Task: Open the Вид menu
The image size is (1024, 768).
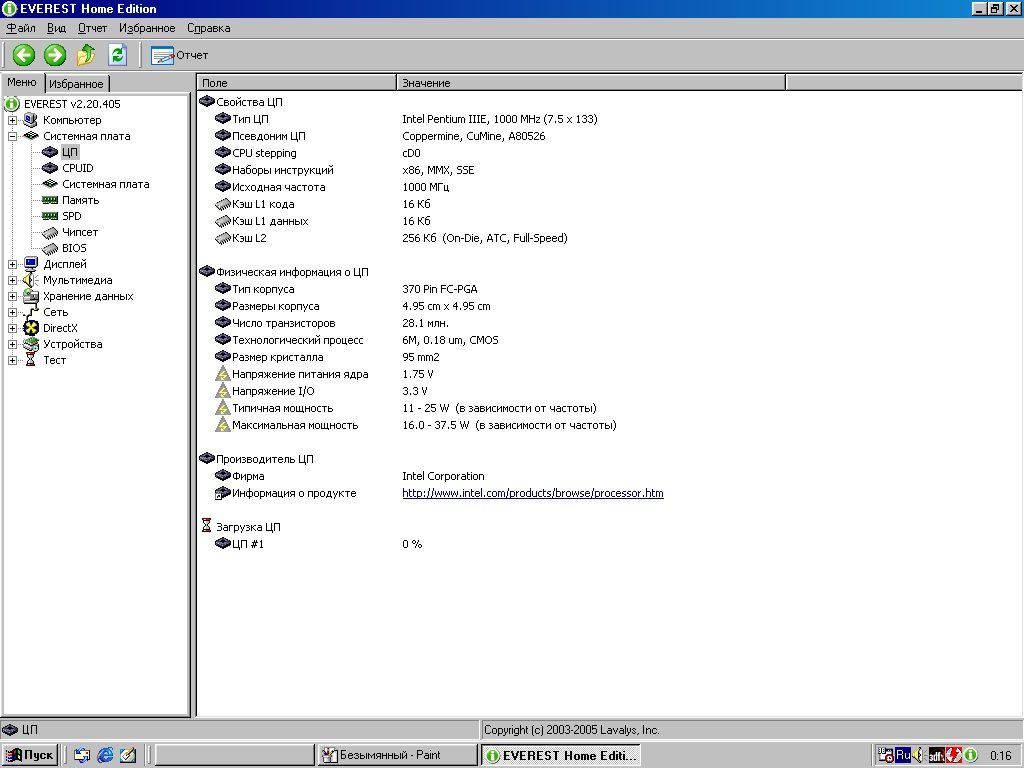Action: click(x=56, y=28)
